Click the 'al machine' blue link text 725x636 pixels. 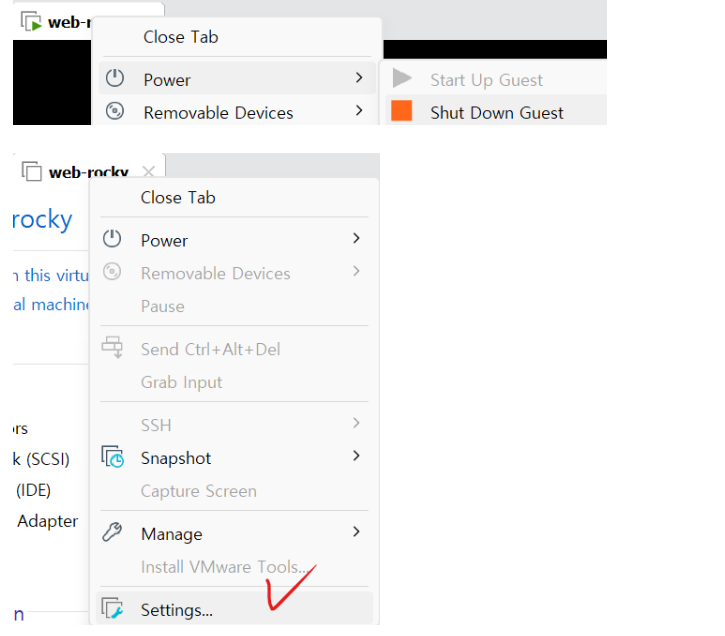click(x=51, y=304)
